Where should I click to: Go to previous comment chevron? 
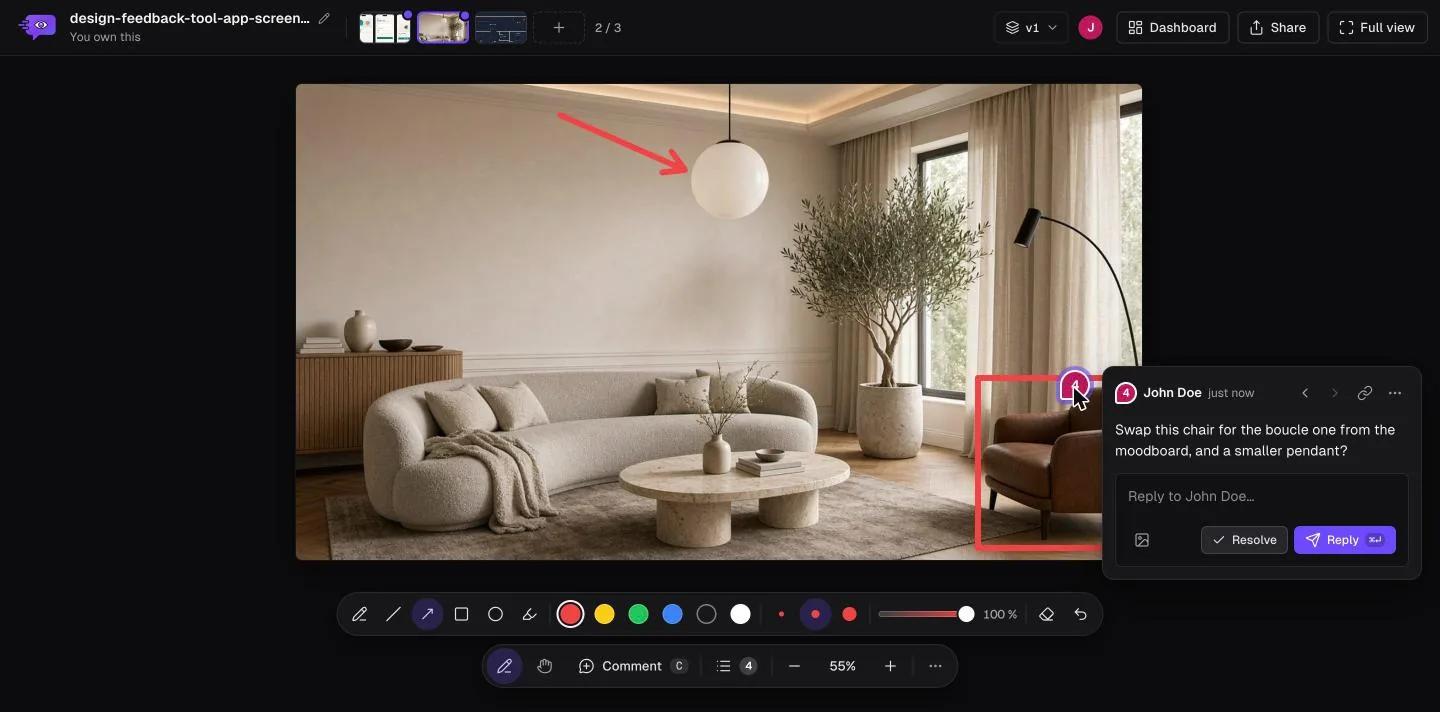point(1305,393)
